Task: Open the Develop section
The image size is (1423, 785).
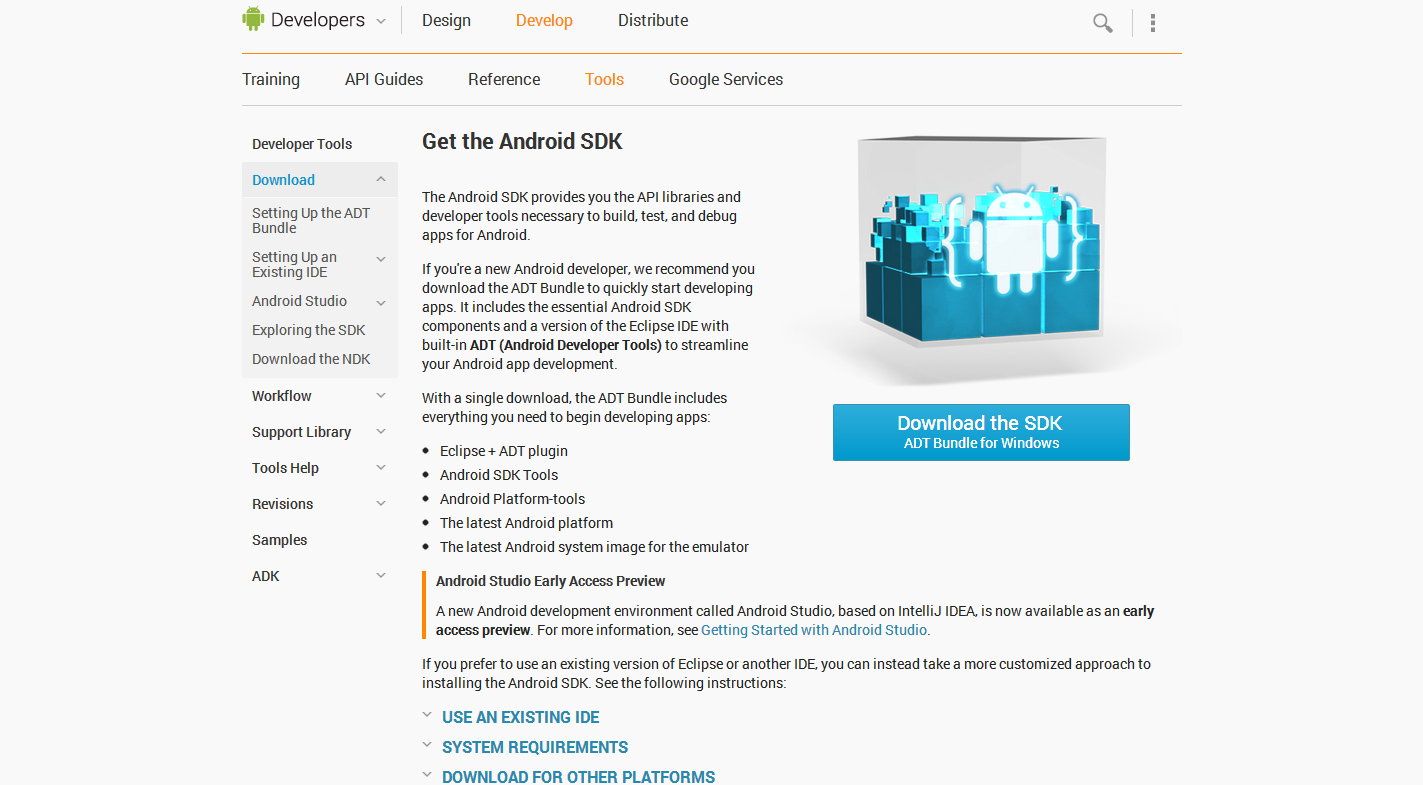Action: [x=544, y=20]
